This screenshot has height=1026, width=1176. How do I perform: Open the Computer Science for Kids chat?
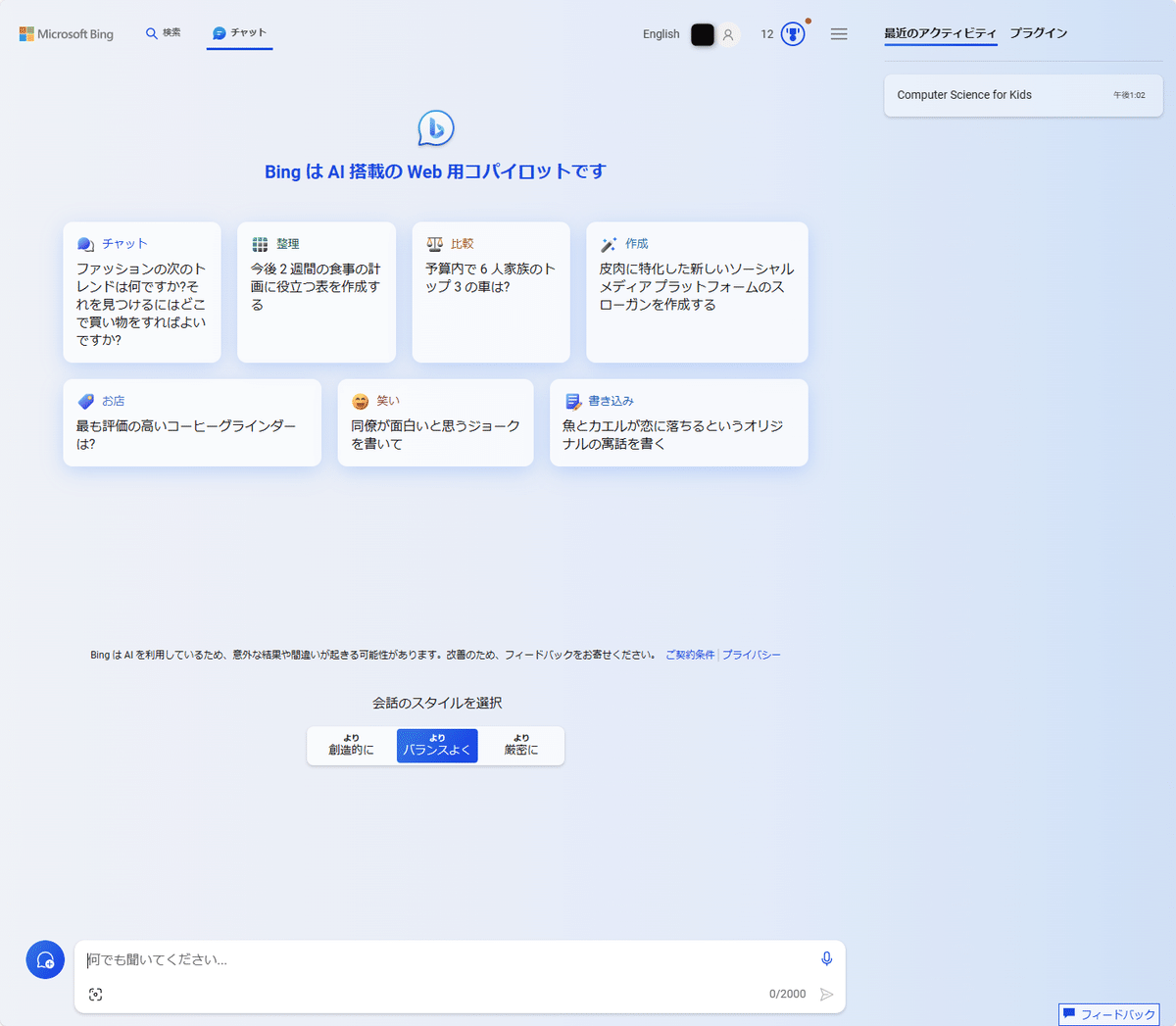pyautogui.click(x=1023, y=95)
